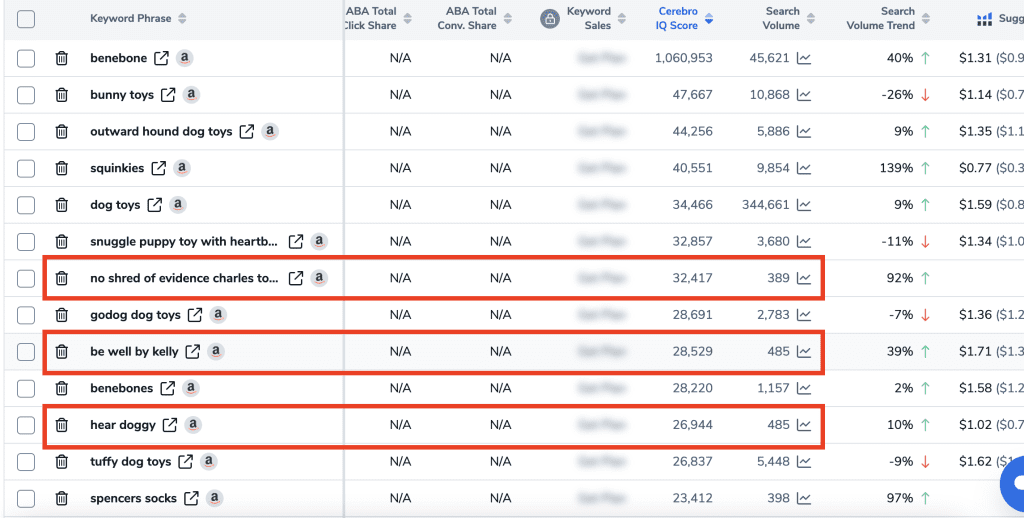
Task: Open godog dog toys external link
Action: click(x=195, y=315)
